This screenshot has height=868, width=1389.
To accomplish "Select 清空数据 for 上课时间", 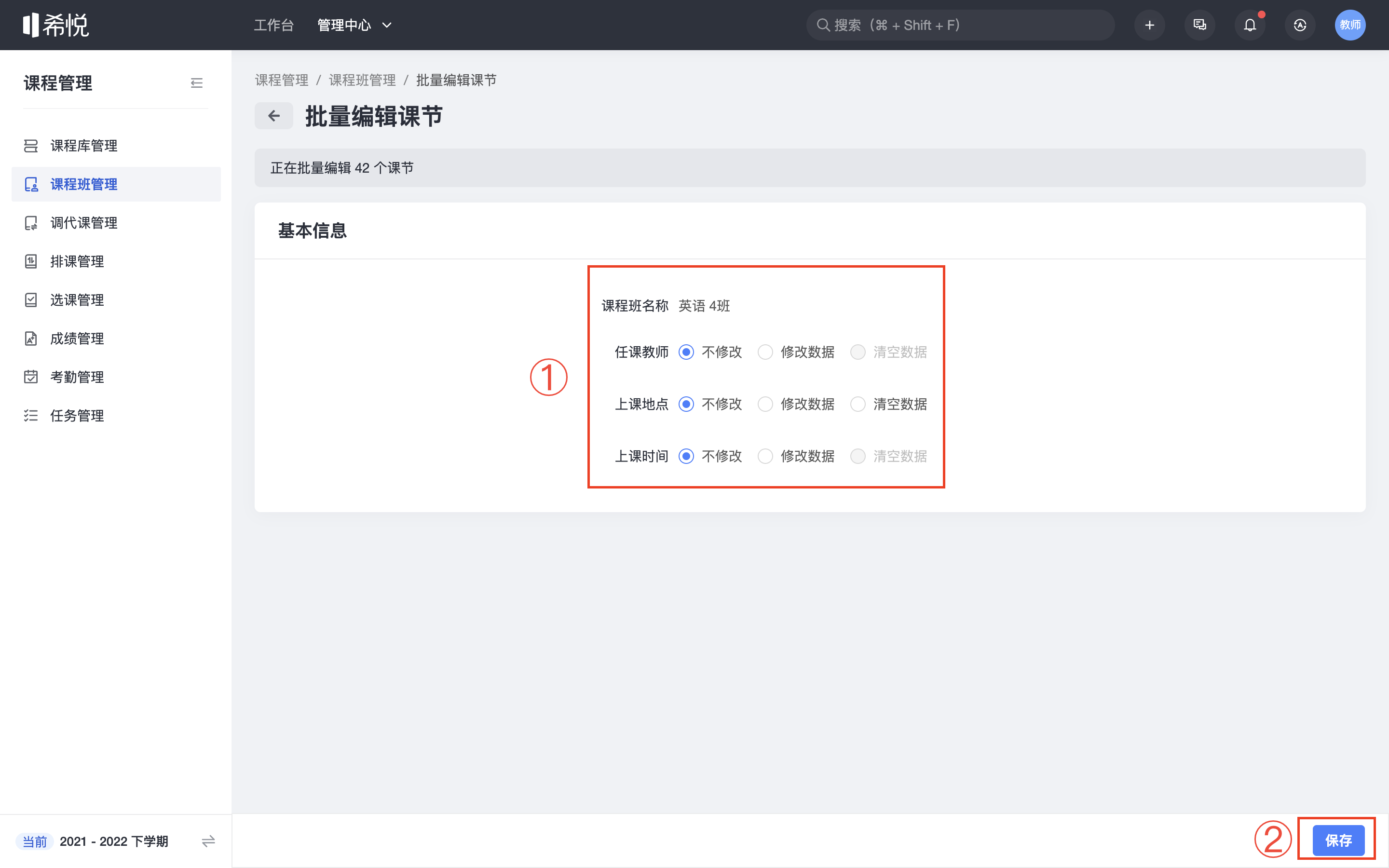I will point(858,456).
